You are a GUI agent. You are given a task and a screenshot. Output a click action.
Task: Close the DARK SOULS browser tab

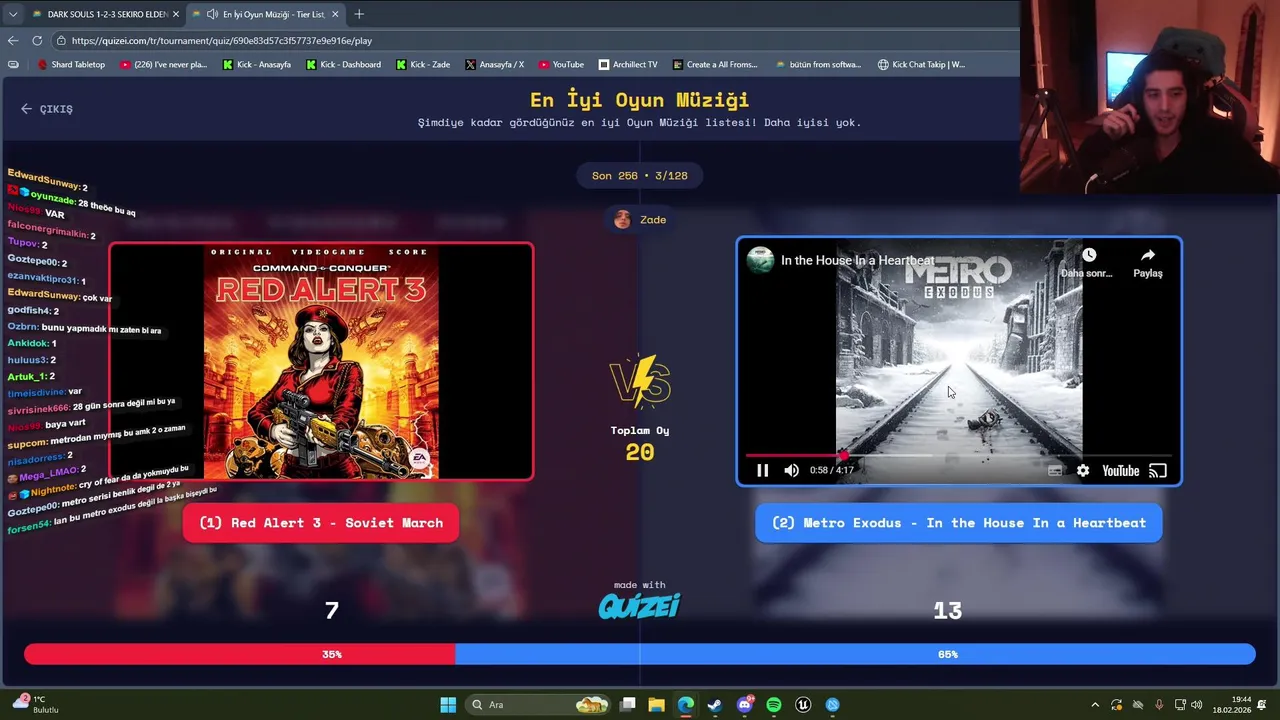[x=176, y=14]
